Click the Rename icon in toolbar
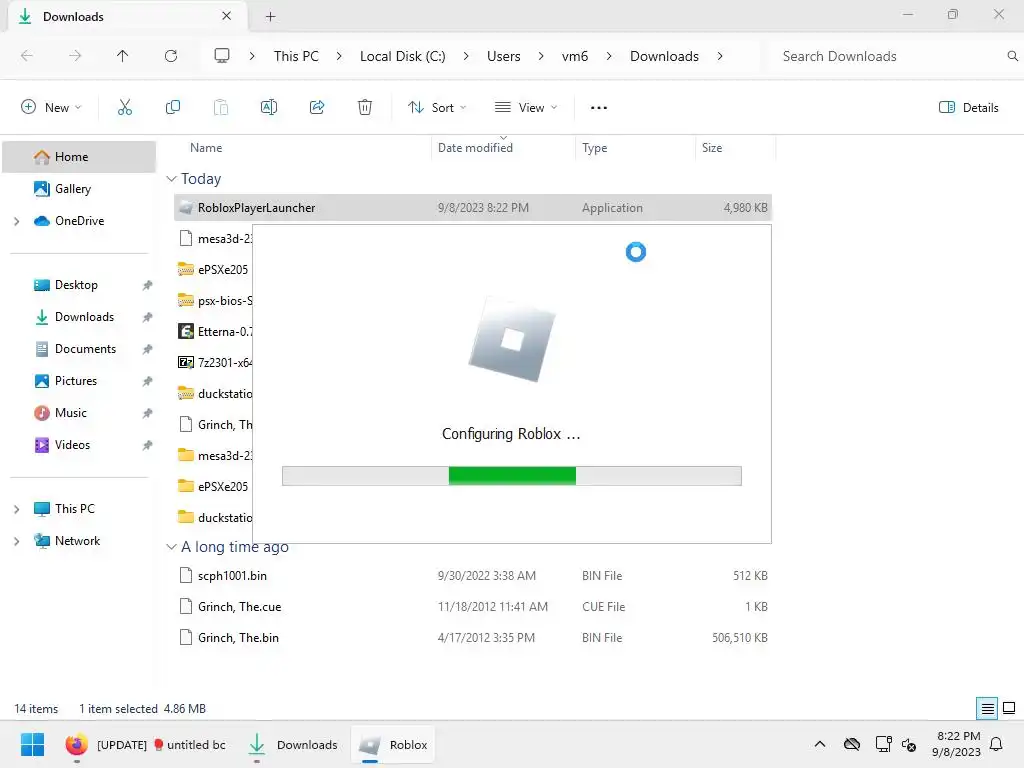Image resolution: width=1024 pixels, height=768 pixels. 269,108
